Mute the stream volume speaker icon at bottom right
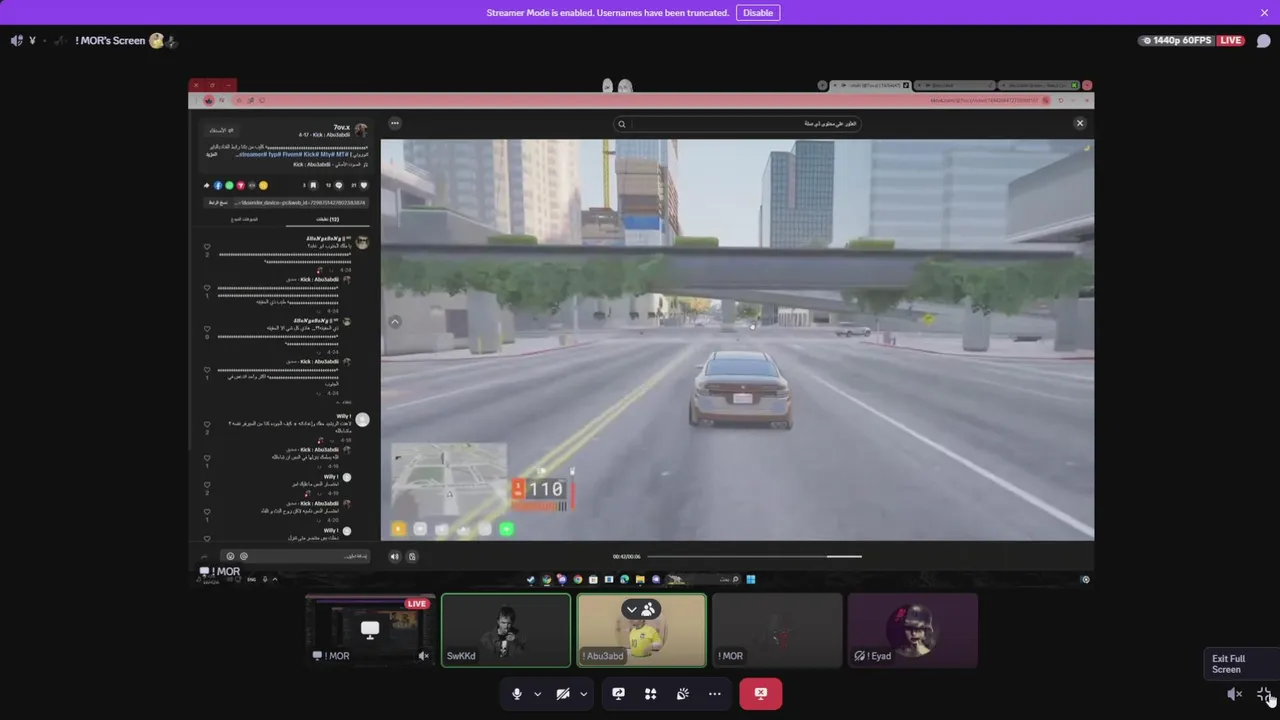This screenshot has width=1280, height=720. pos(1235,694)
